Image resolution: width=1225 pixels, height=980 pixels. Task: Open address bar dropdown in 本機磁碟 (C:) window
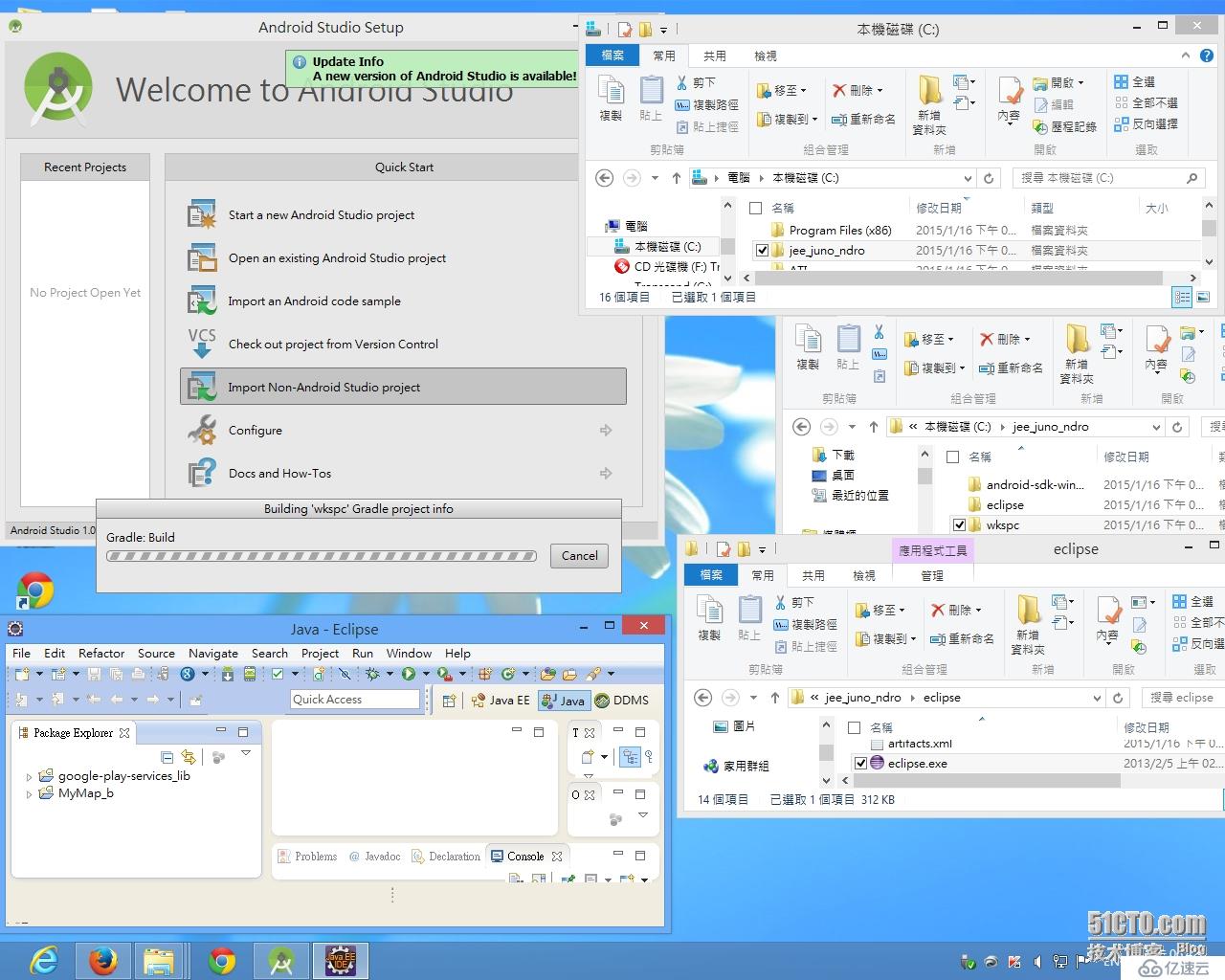pos(967,178)
